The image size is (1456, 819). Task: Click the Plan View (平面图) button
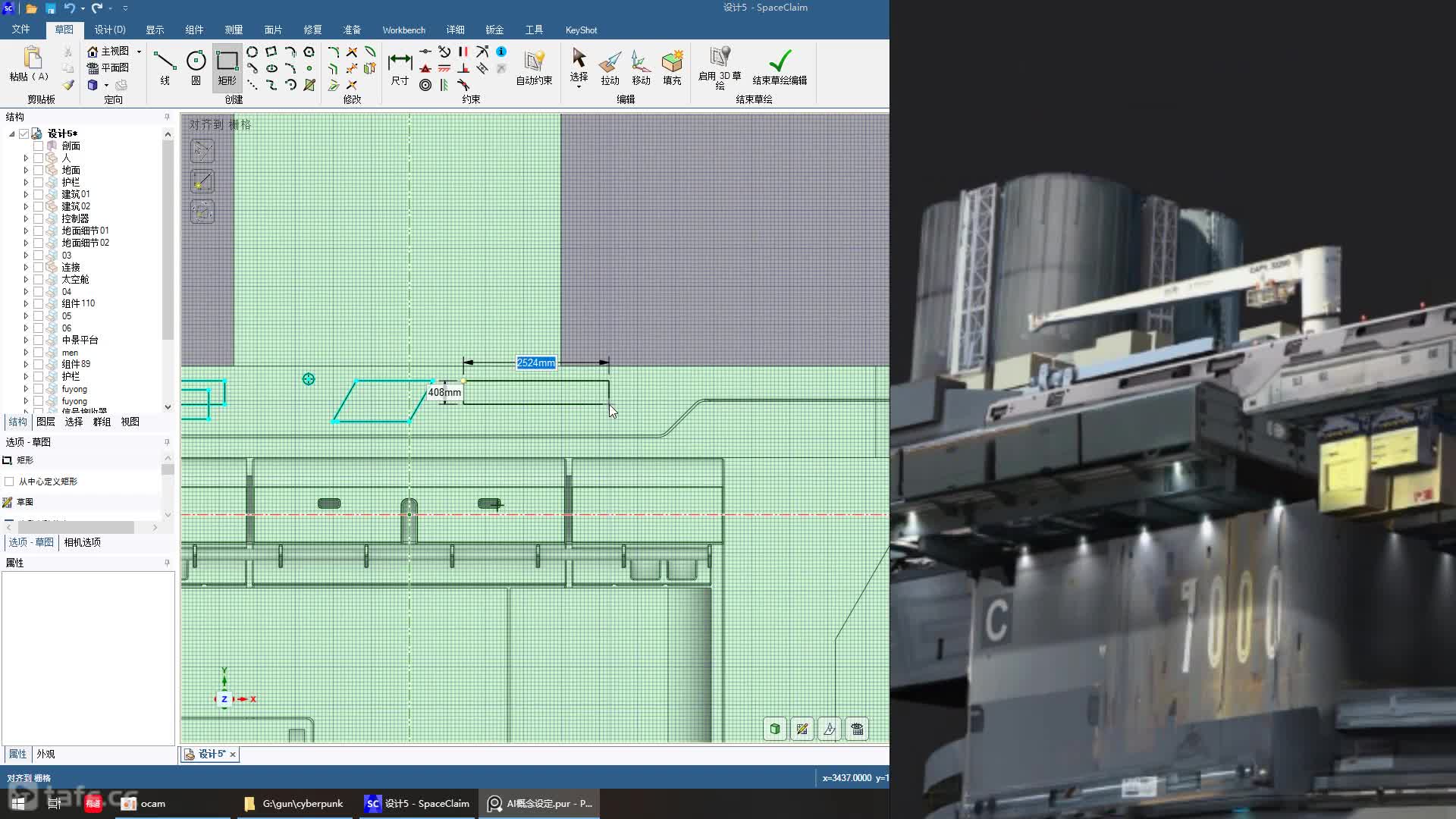pyautogui.click(x=108, y=67)
